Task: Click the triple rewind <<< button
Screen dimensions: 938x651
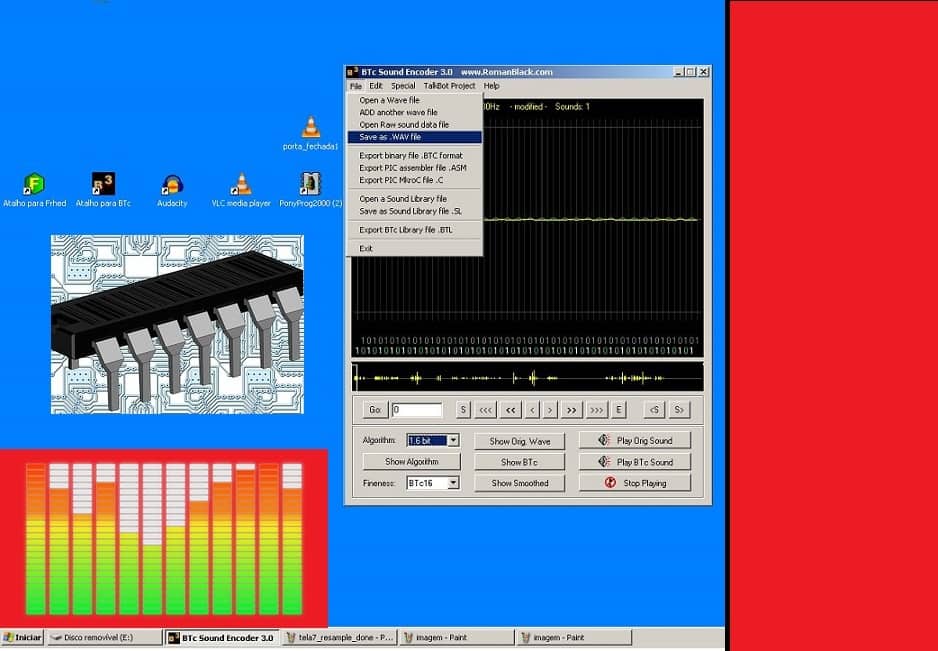Action: [485, 410]
